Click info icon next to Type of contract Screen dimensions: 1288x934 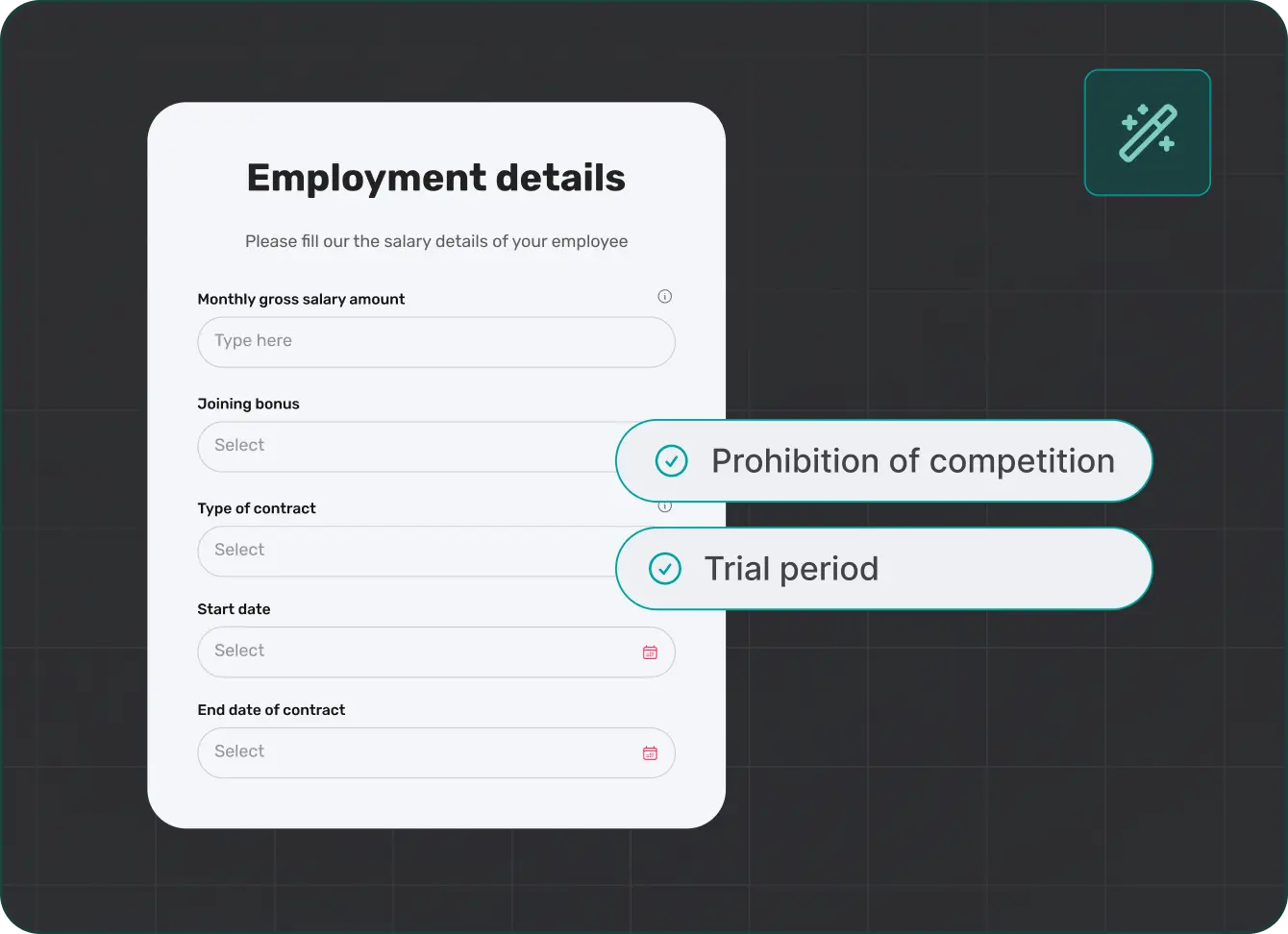[x=664, y=506]
